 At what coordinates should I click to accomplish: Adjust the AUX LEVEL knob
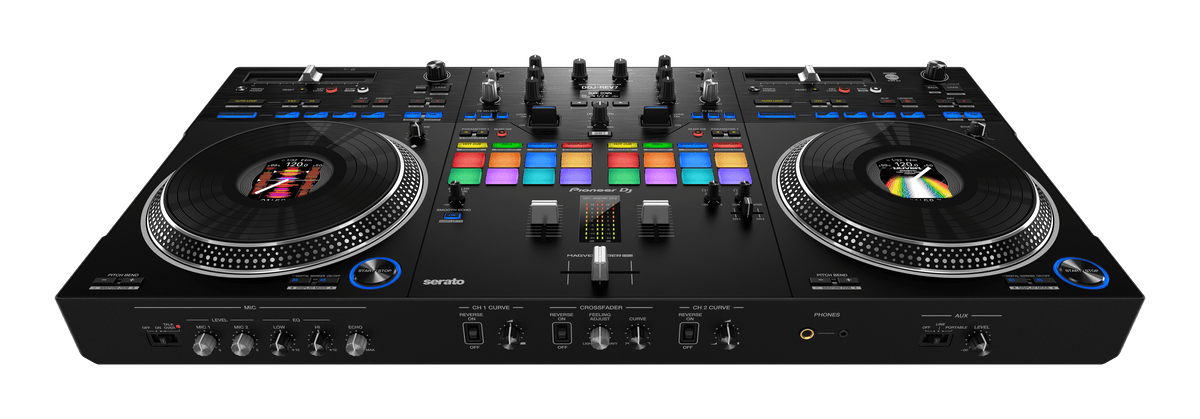(982, 344)
